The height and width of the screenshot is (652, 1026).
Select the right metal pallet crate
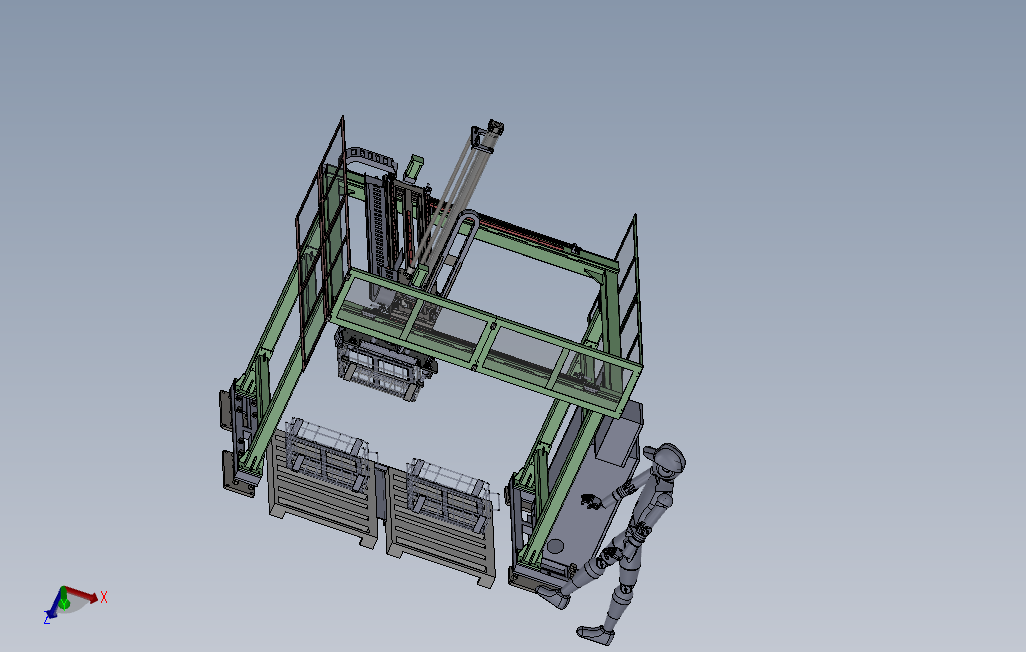pos(441,526)
